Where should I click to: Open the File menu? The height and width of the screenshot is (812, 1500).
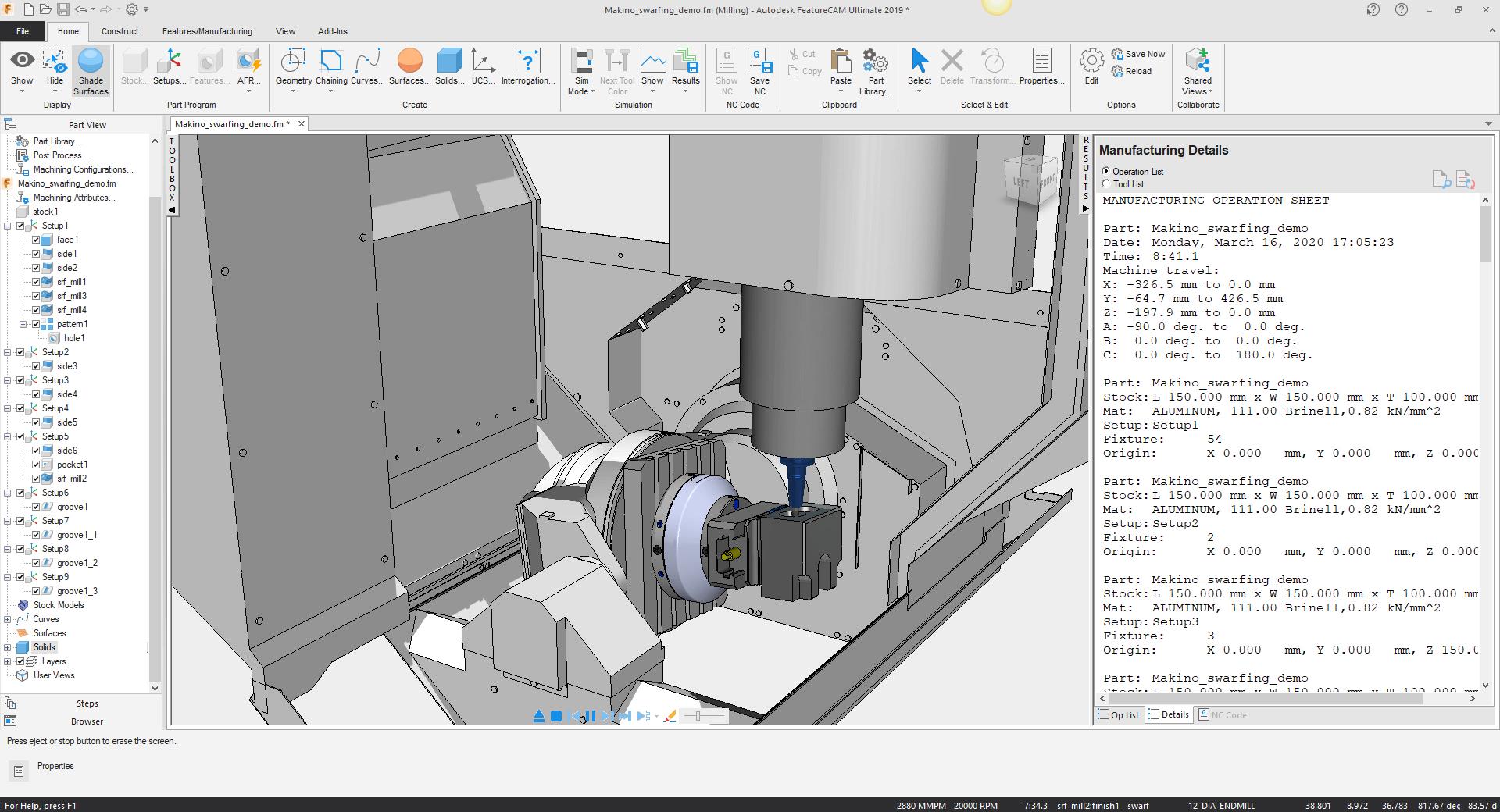point(23,31)
